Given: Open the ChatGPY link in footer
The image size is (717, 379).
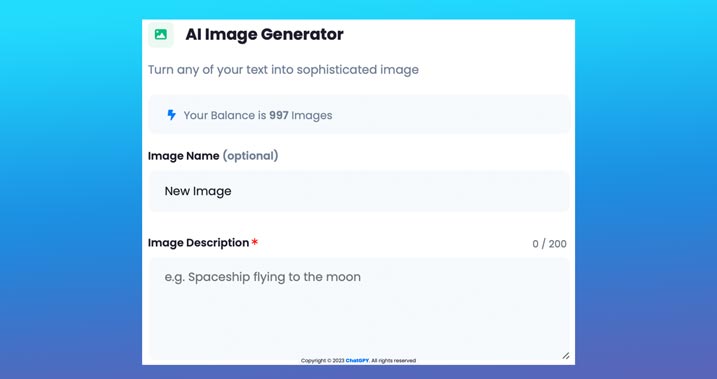Looking at the screenshot, I should point(357,361).
